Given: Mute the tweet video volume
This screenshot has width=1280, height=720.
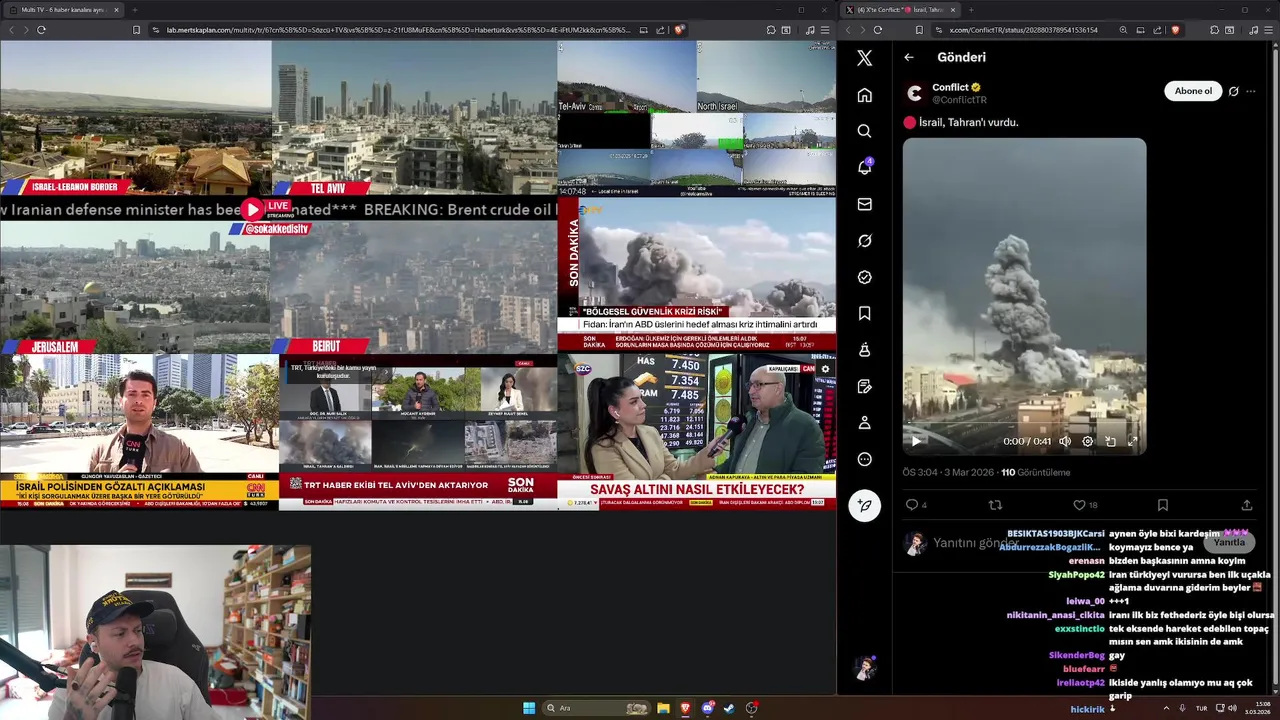Looking at the screenshot, I should pos(1065,441).
